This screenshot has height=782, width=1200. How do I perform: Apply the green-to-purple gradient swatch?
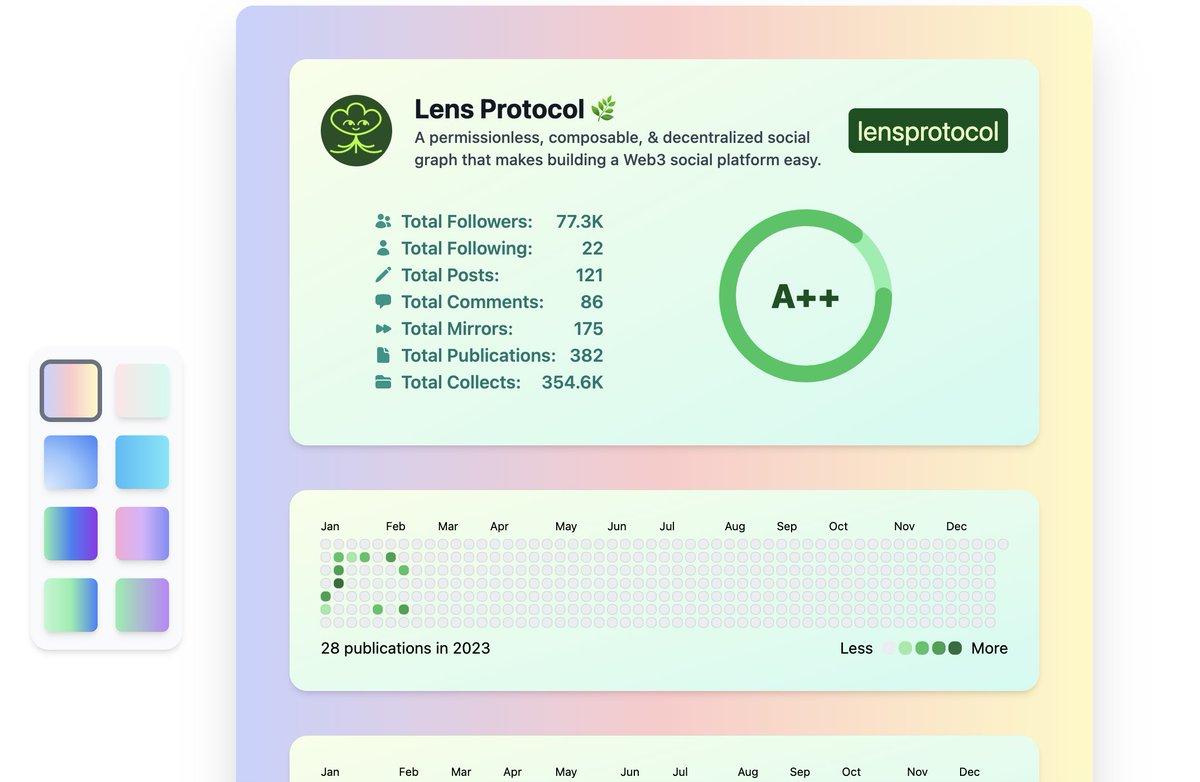pyautogui.click(x=142, y=605)
